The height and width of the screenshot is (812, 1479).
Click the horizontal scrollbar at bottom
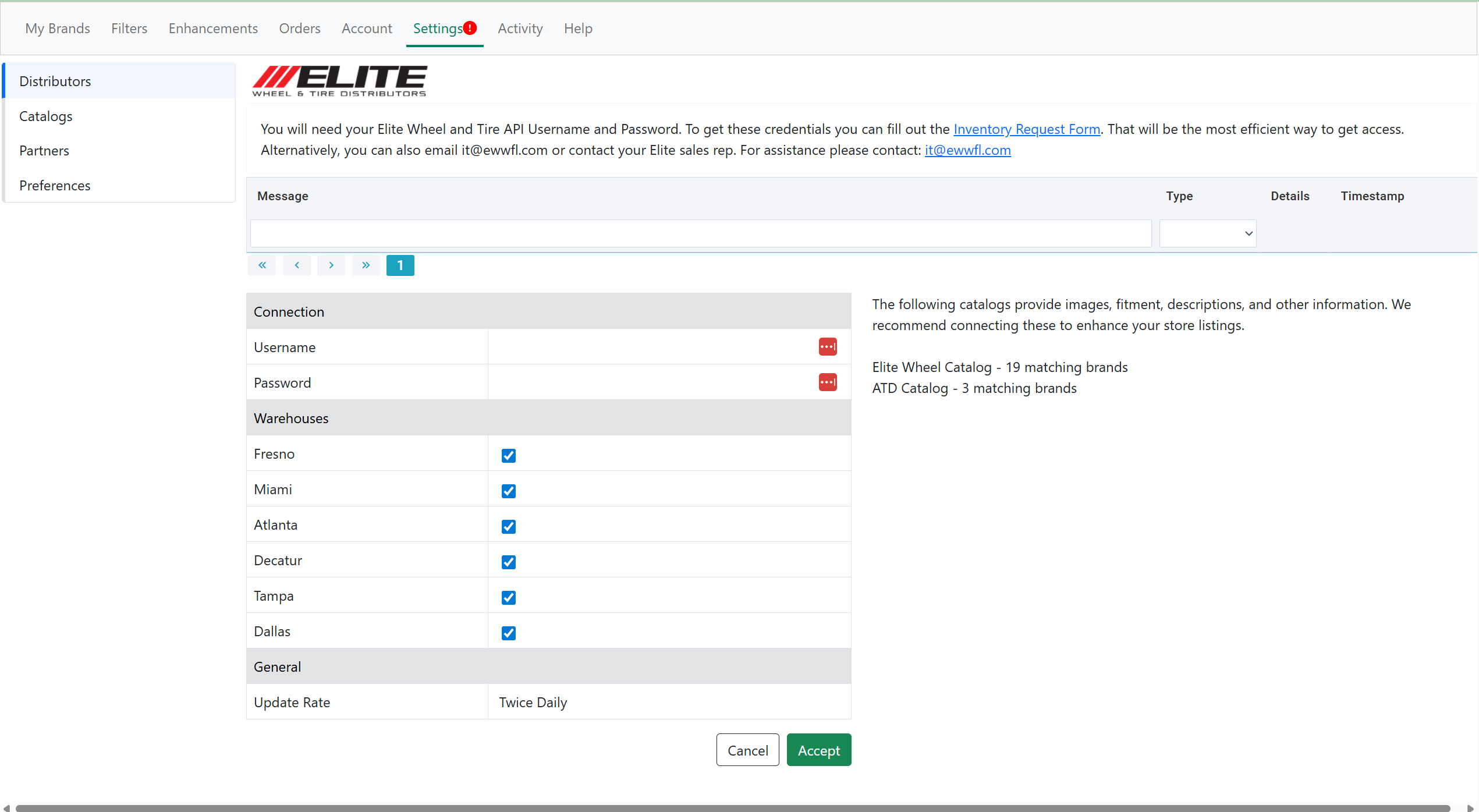click(x=732, y=807)
